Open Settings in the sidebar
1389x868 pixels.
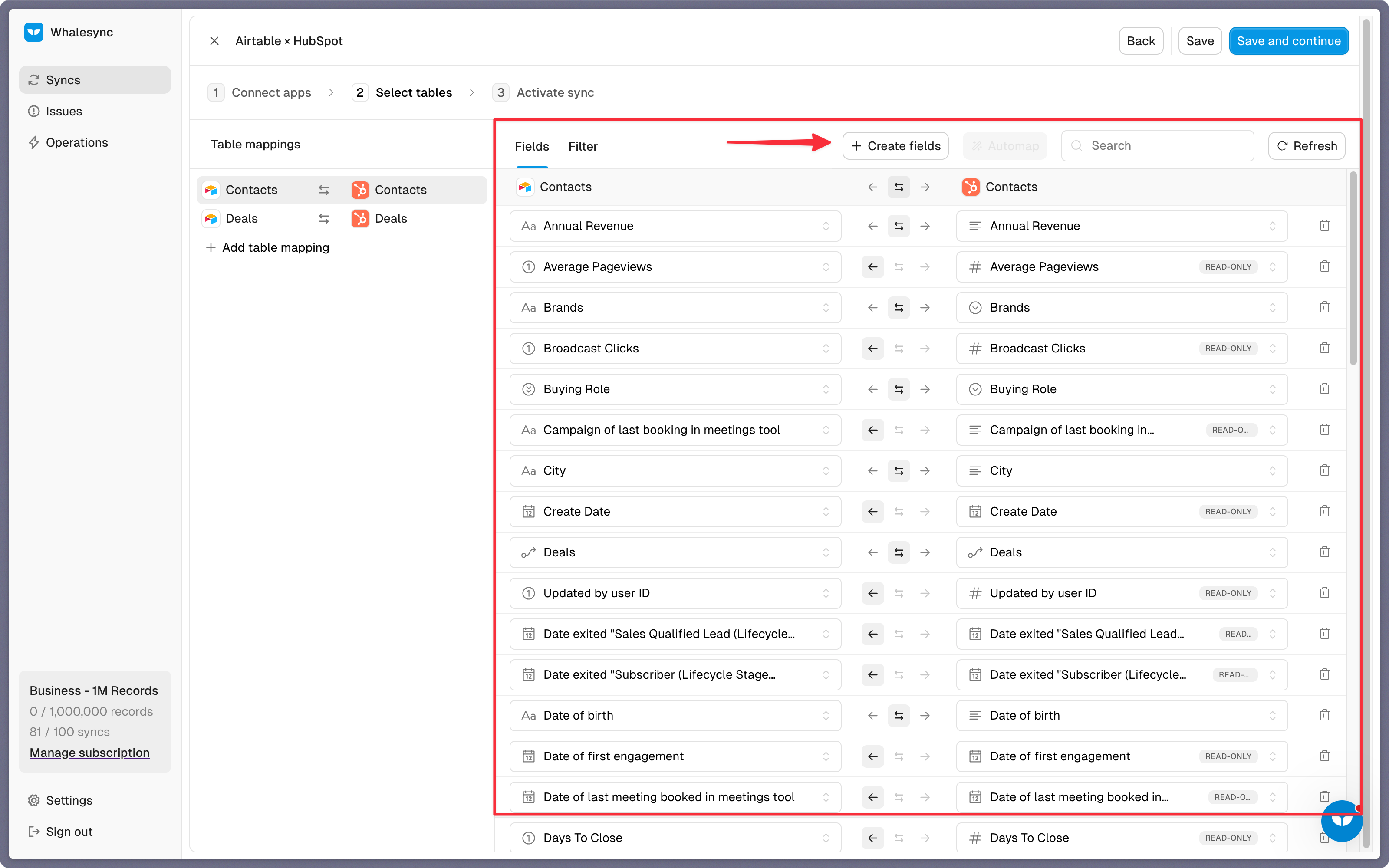(x=95, y=800)
